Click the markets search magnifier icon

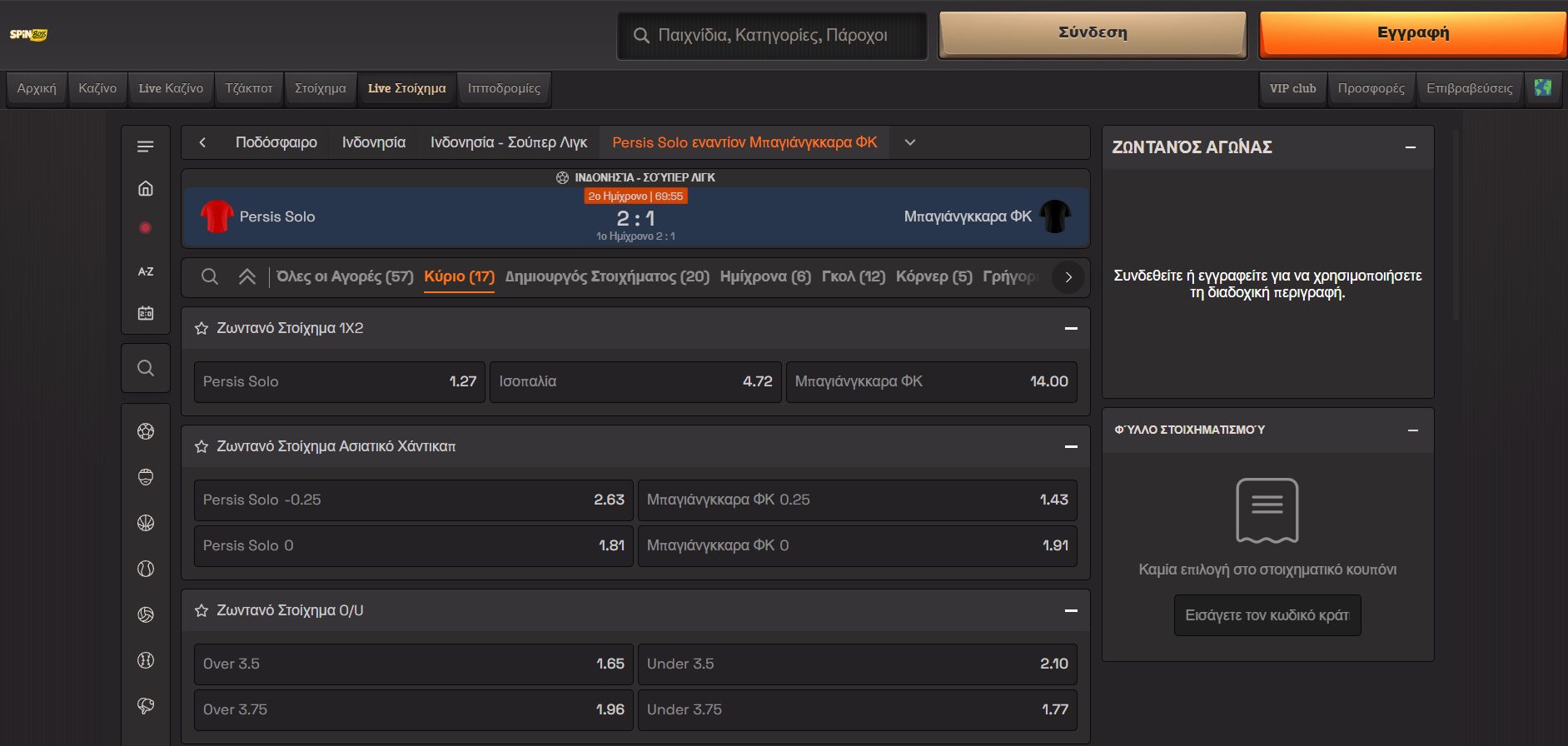click(x=210, y=276)
